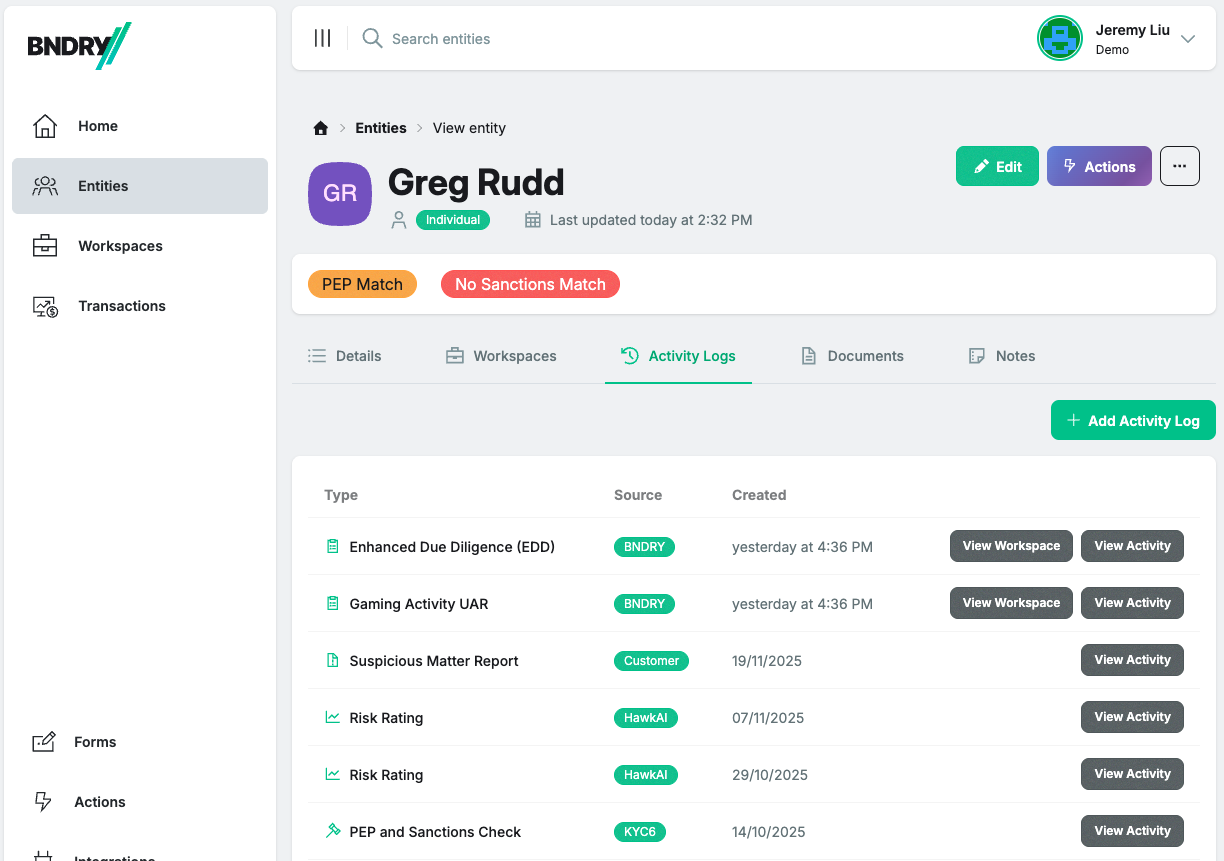
Task: Click the Add Activity Log button
Action: [x=1133, y=420]
